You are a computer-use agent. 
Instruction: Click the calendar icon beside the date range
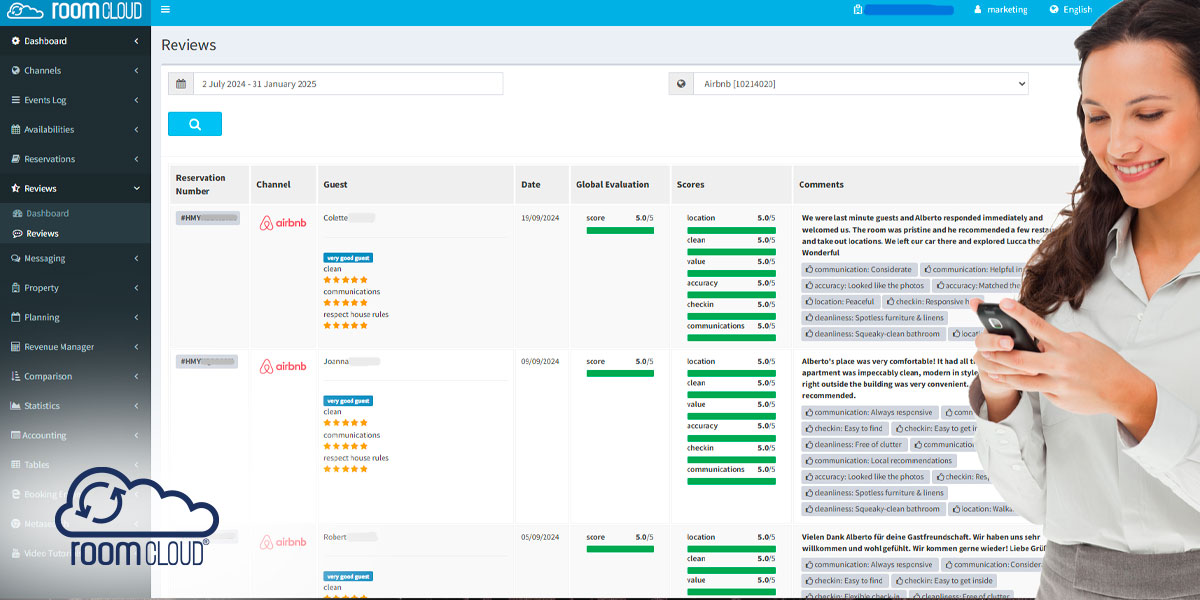point(181,84)
